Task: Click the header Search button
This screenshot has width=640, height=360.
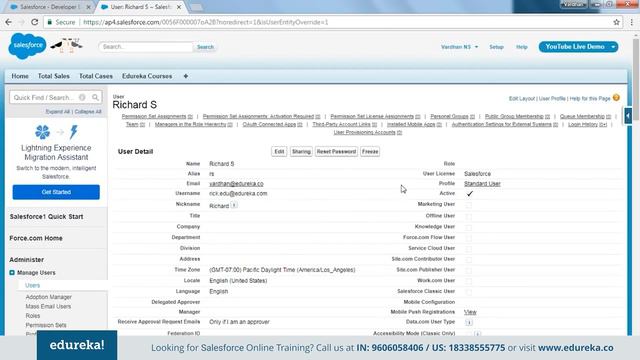Action: (x=205, y=47)
